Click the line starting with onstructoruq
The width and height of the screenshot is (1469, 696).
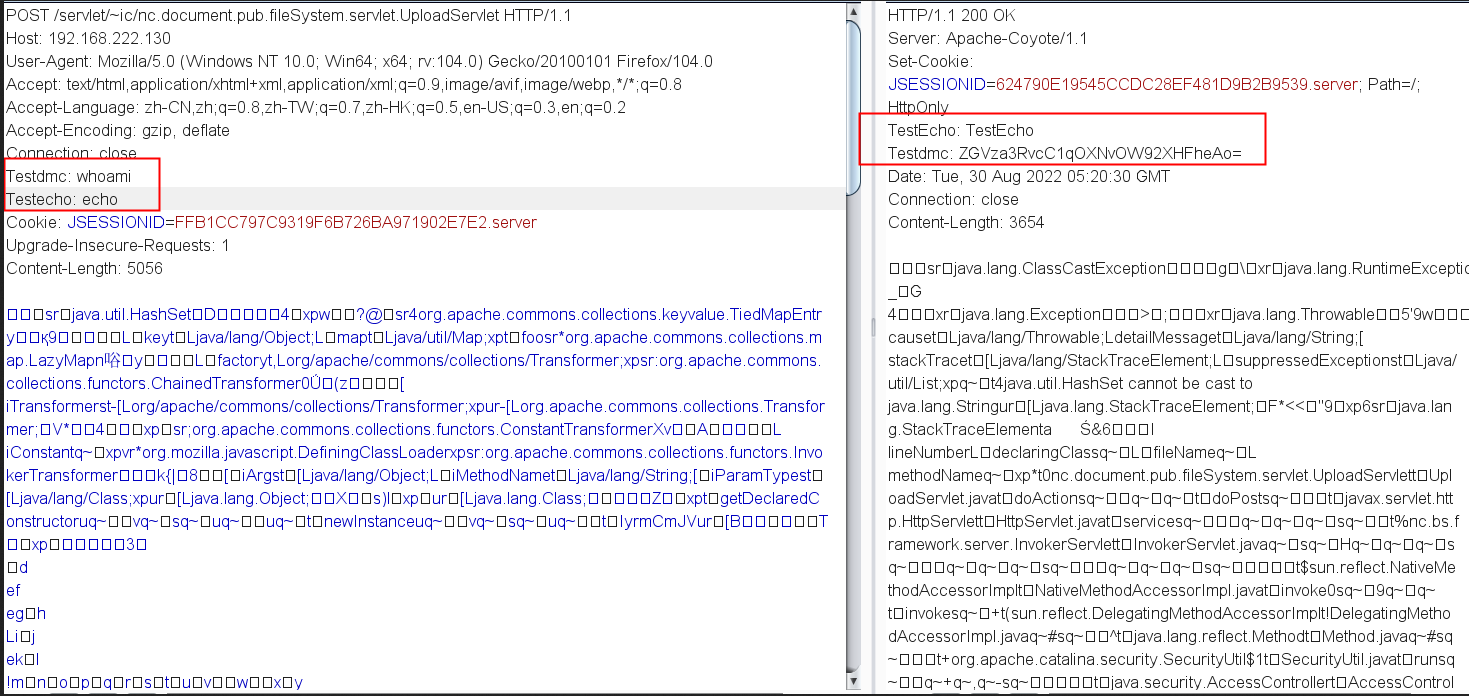417,521
